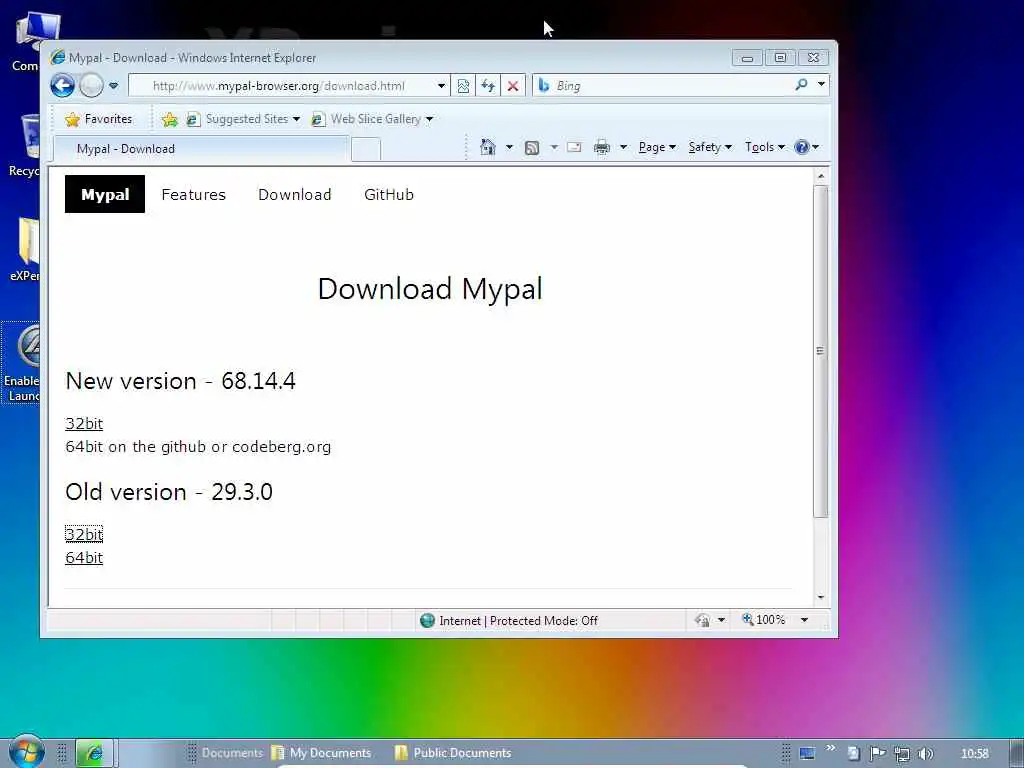Screen dimensions: 1024x768
Task: Show hidden tray icons chevron
Action: coord(831,748)
